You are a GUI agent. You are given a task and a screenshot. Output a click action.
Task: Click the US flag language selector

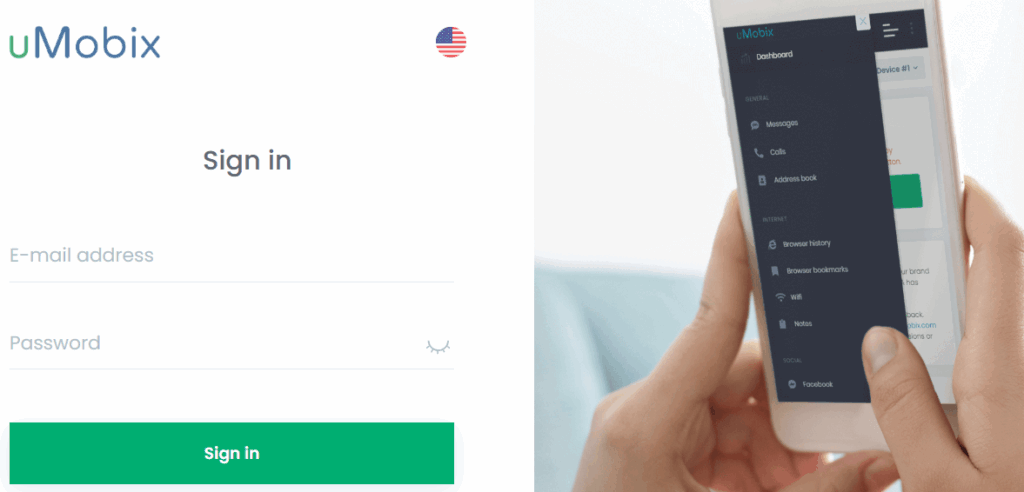pyautogui.click(x=451, y=42)
